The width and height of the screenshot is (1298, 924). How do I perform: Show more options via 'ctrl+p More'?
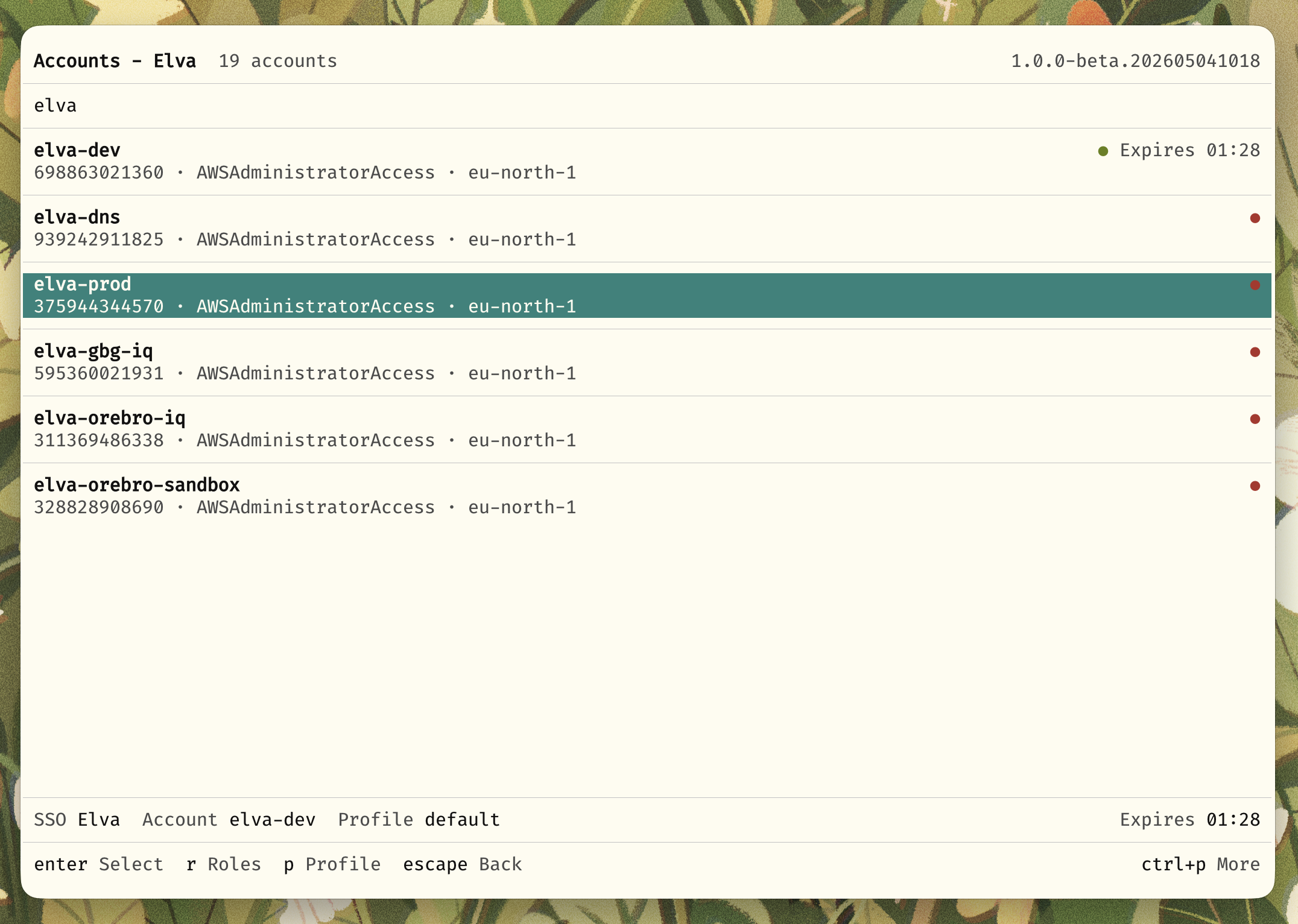point(1201,864)
